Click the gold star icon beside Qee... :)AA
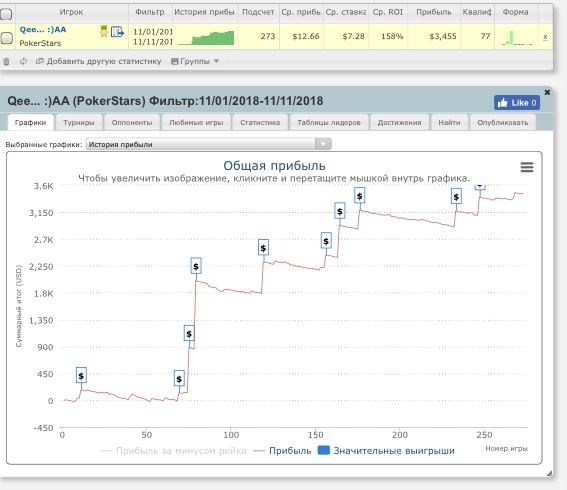This screenshot has height=490, width=567. (x=104, y=31)
